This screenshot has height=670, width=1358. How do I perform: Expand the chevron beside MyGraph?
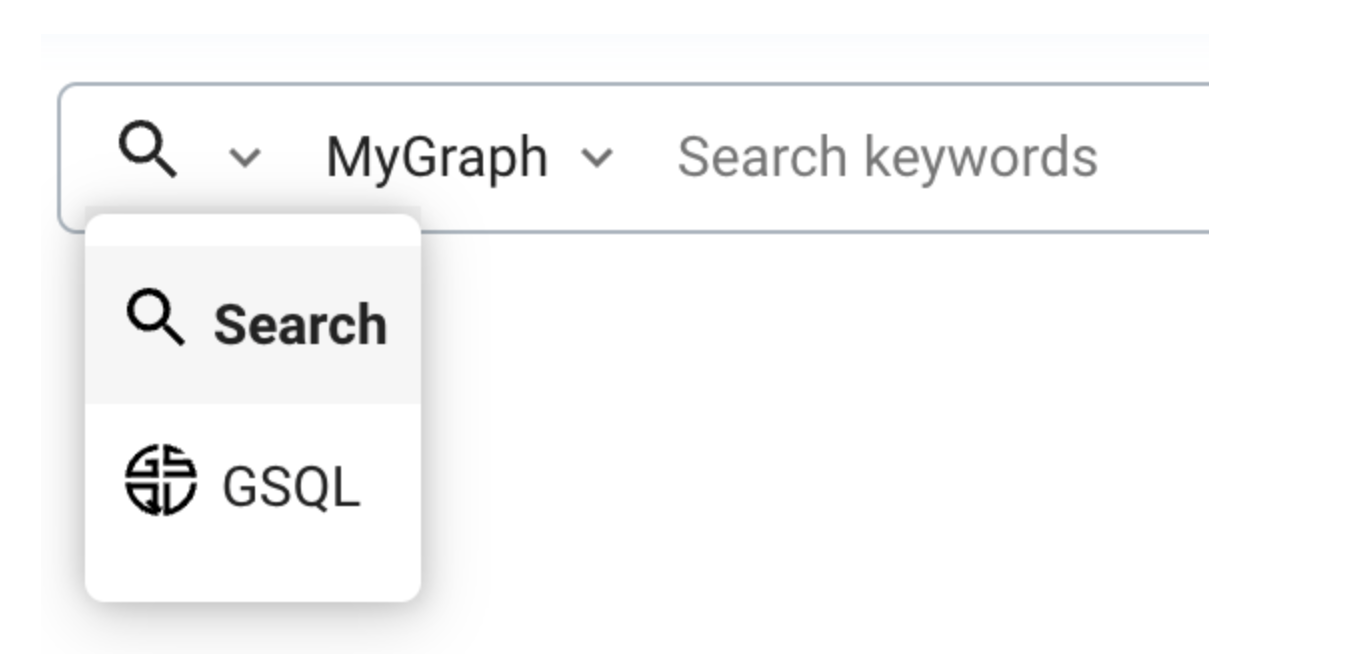597,157
